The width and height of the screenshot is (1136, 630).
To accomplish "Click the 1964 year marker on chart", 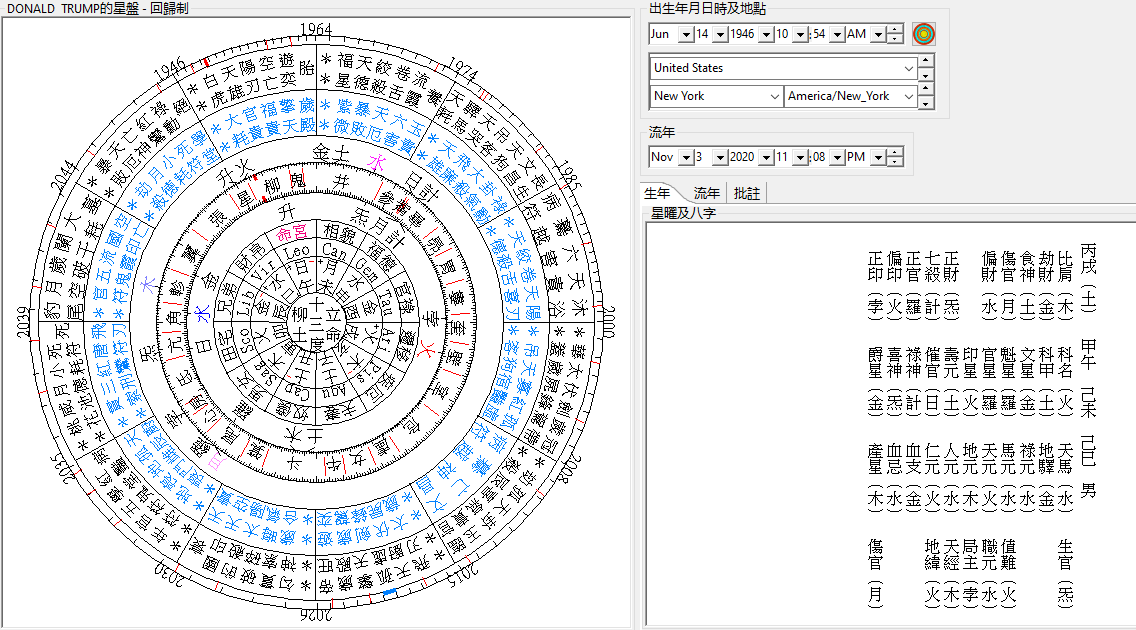I will 316,30.
